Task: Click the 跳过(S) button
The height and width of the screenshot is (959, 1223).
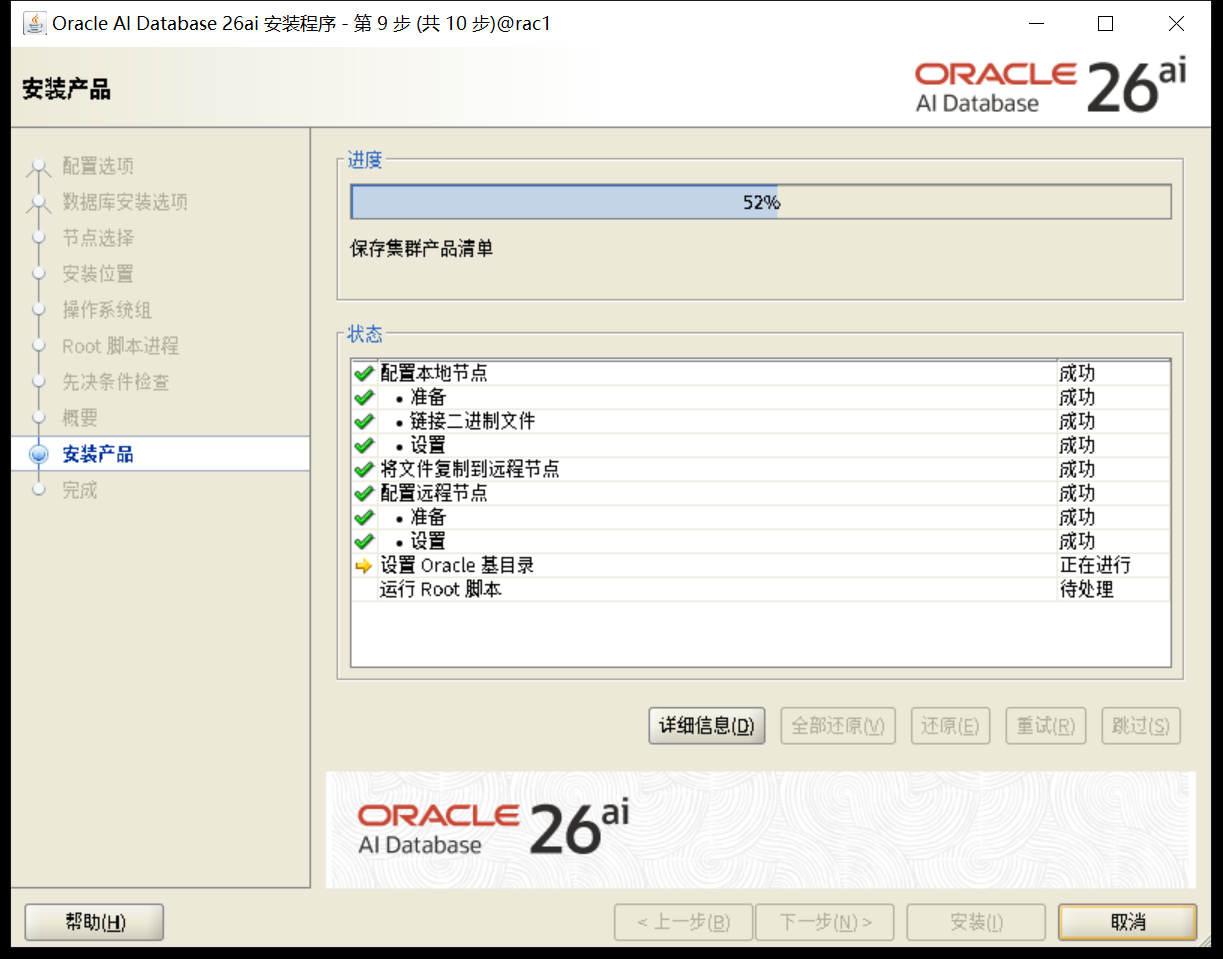Action: pos(1141,726)
